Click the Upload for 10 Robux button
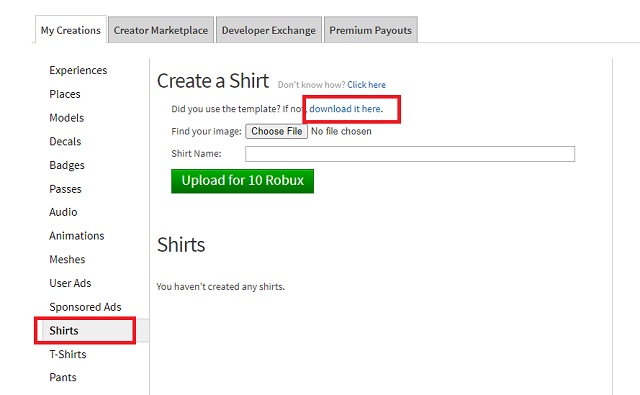 pos(242,181)
